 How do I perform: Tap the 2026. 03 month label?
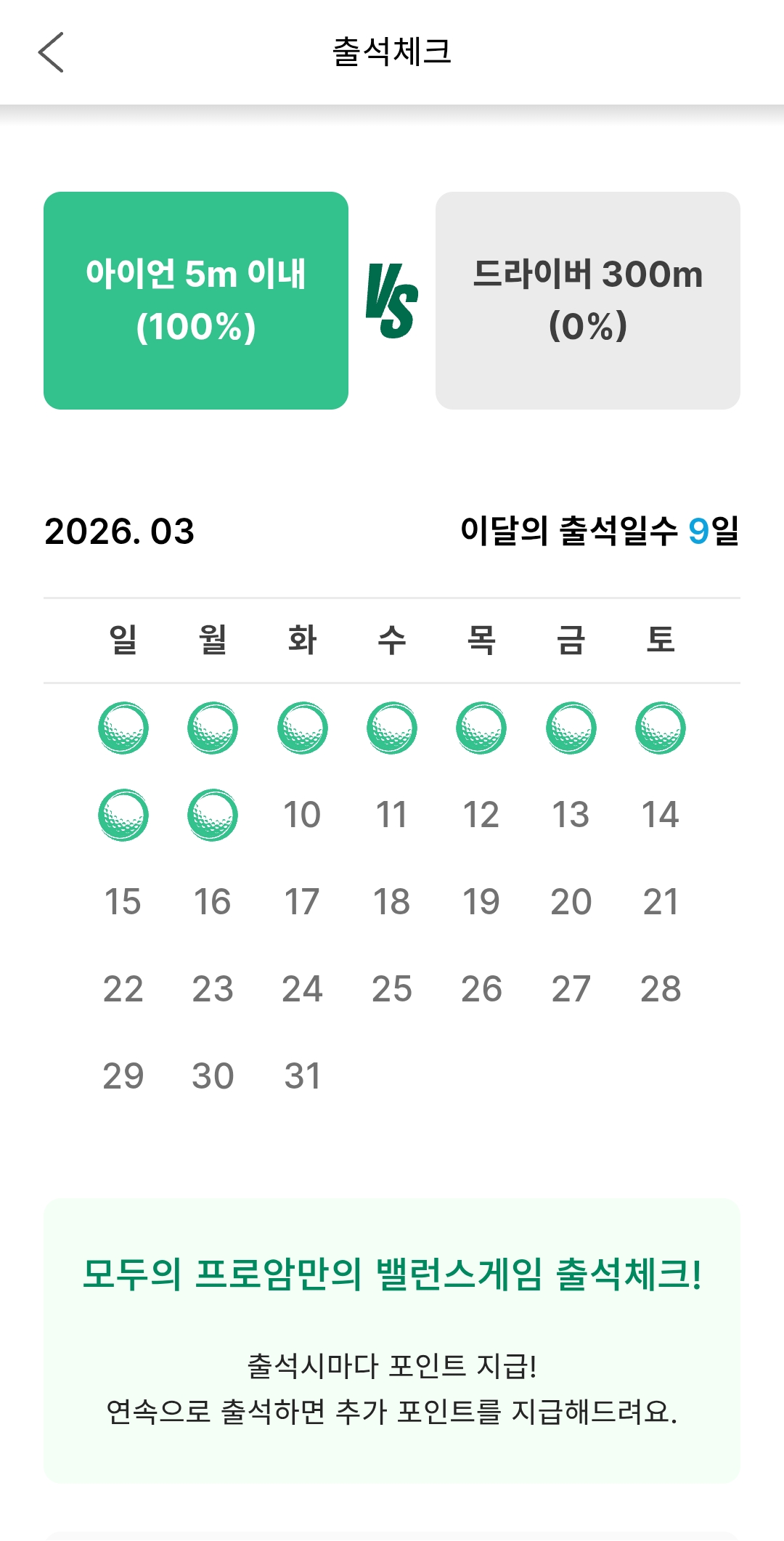120,531
